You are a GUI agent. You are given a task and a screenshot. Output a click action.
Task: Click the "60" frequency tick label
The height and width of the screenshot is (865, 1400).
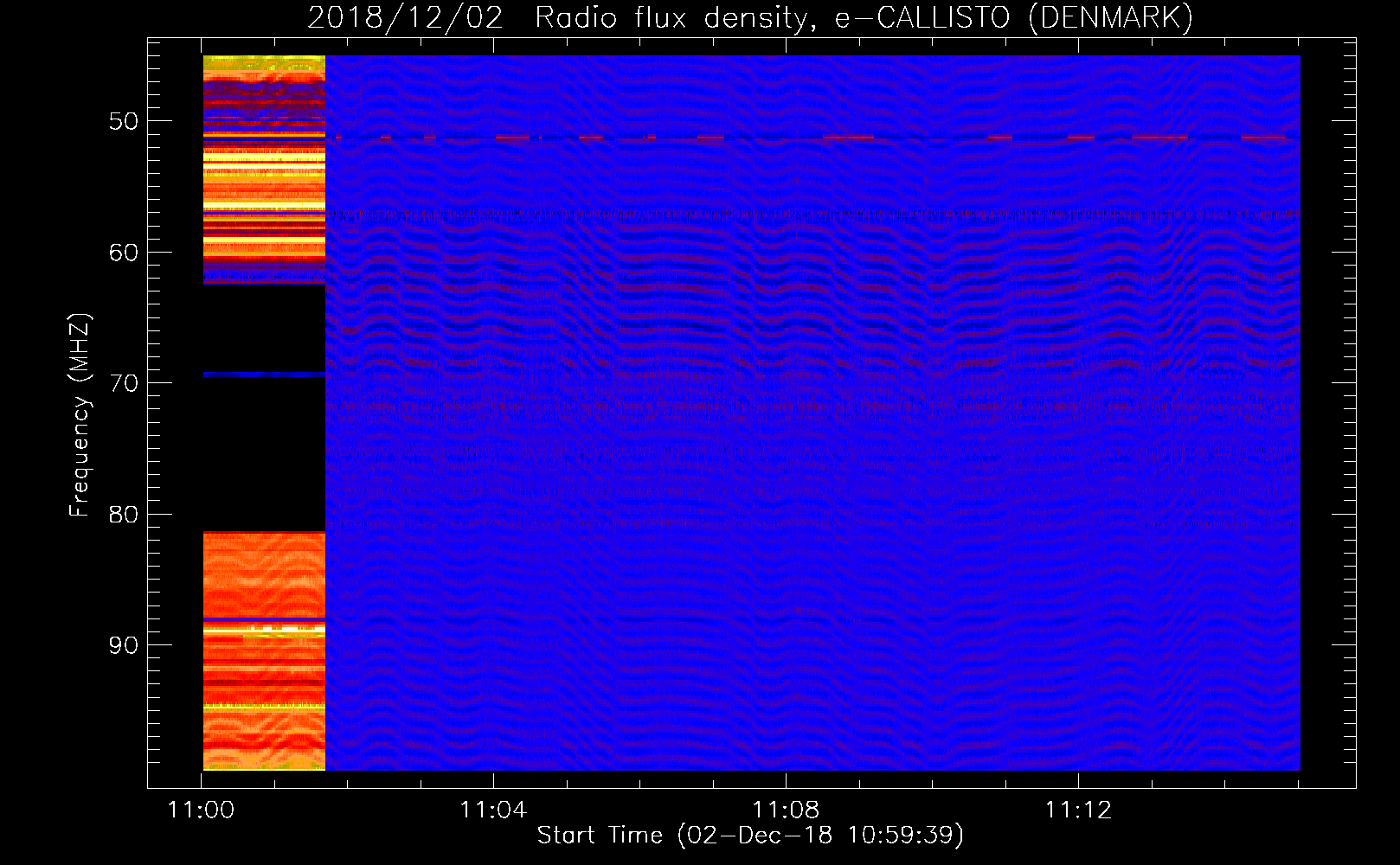point(124,253)
